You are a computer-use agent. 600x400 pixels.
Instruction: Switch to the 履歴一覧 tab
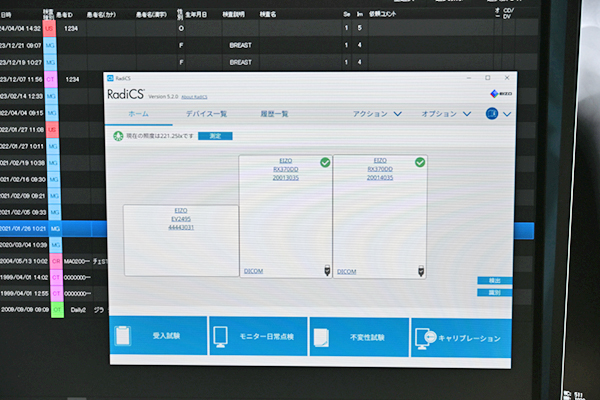coord(274,114)
